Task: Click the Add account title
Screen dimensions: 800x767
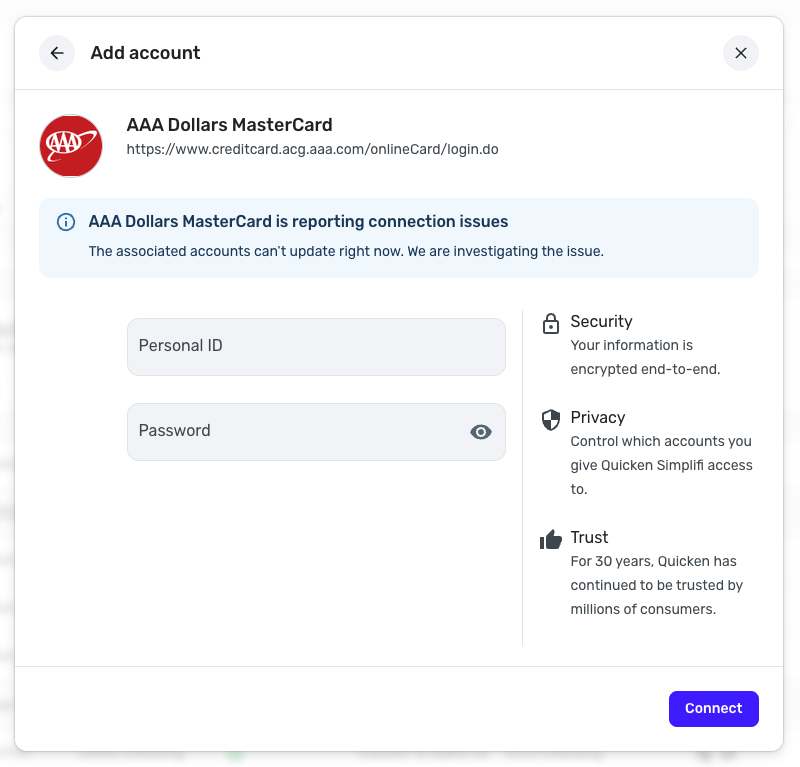Action: tap(145, 53)
